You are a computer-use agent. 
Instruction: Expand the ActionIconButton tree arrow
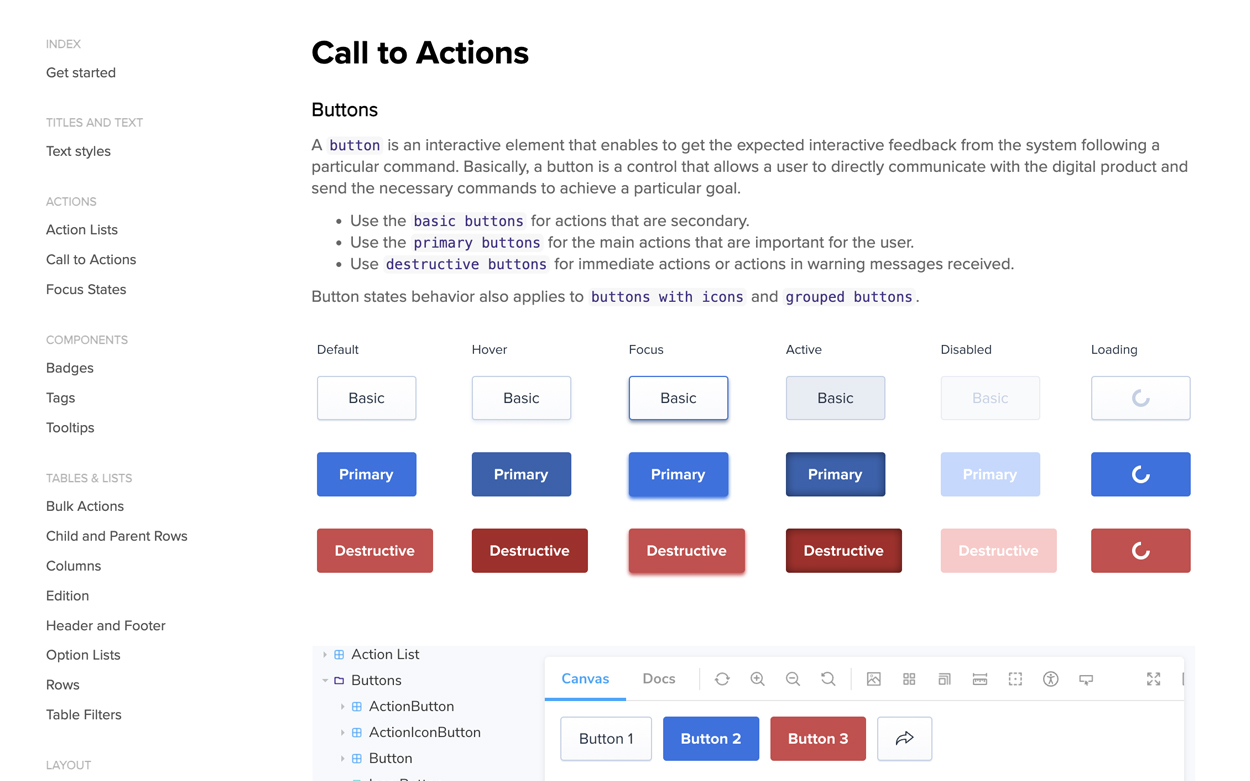click(342, 733)
